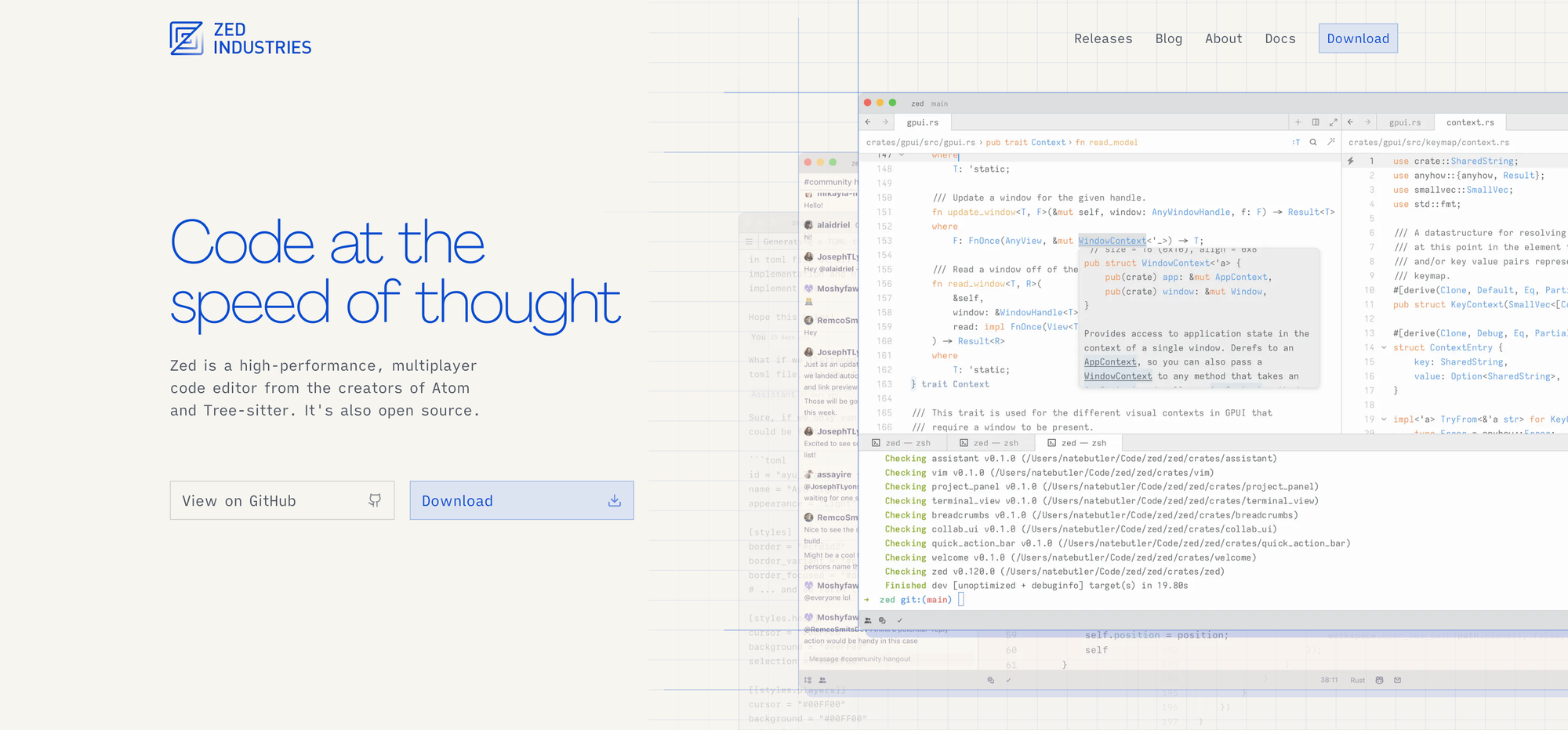Click the Rust language selector in status bar
The width and height of the screenshot is (1568, 730).
[x=1358, y=680]
